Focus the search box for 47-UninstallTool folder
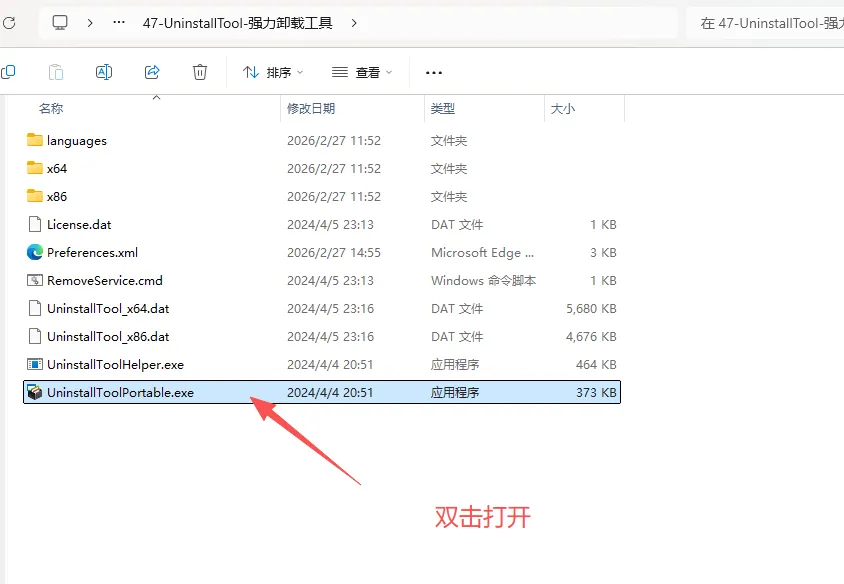This screenshot has width=844, height=584. 765,23
